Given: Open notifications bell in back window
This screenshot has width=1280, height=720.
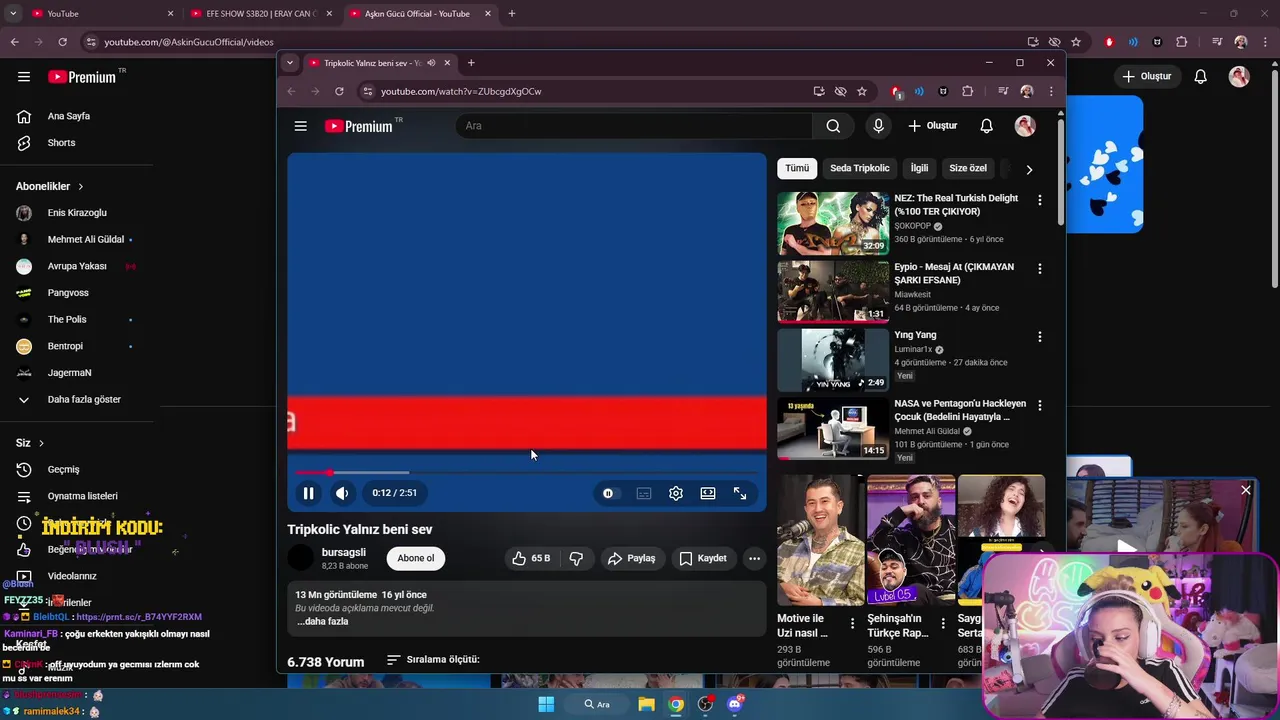Looking at the screenshot, I should (x=1201, y=77).
